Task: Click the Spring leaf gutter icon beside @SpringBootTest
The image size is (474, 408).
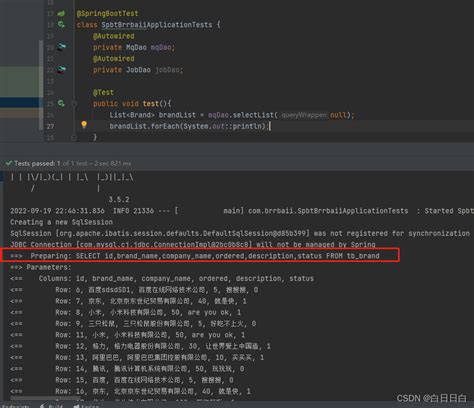Action: (x=61, y=13)
